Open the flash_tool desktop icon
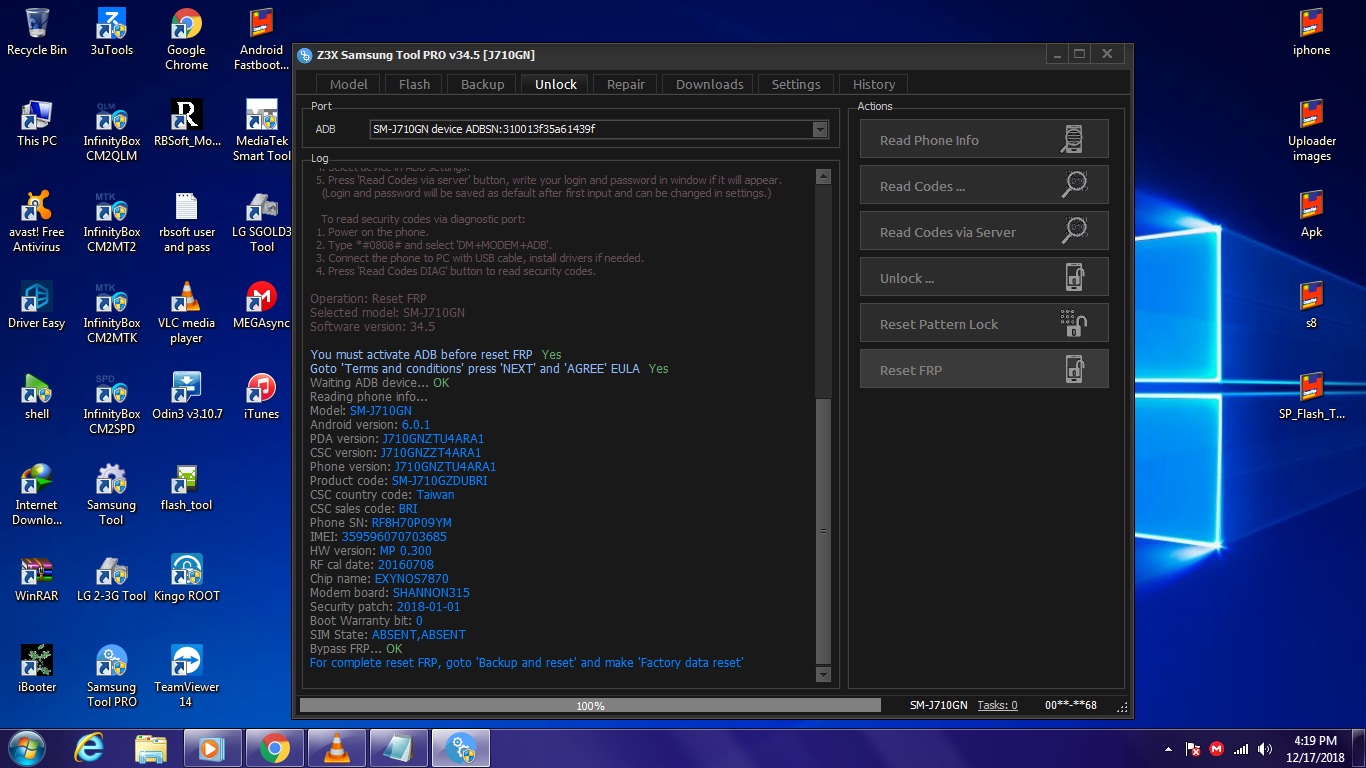 pos(186,487)
